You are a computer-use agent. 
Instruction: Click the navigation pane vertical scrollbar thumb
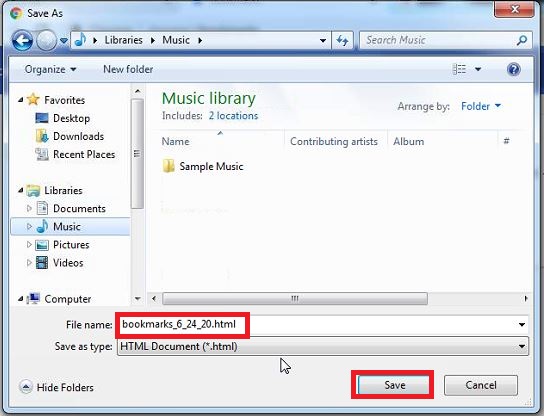pyautogui.click(x=137, y=154)
